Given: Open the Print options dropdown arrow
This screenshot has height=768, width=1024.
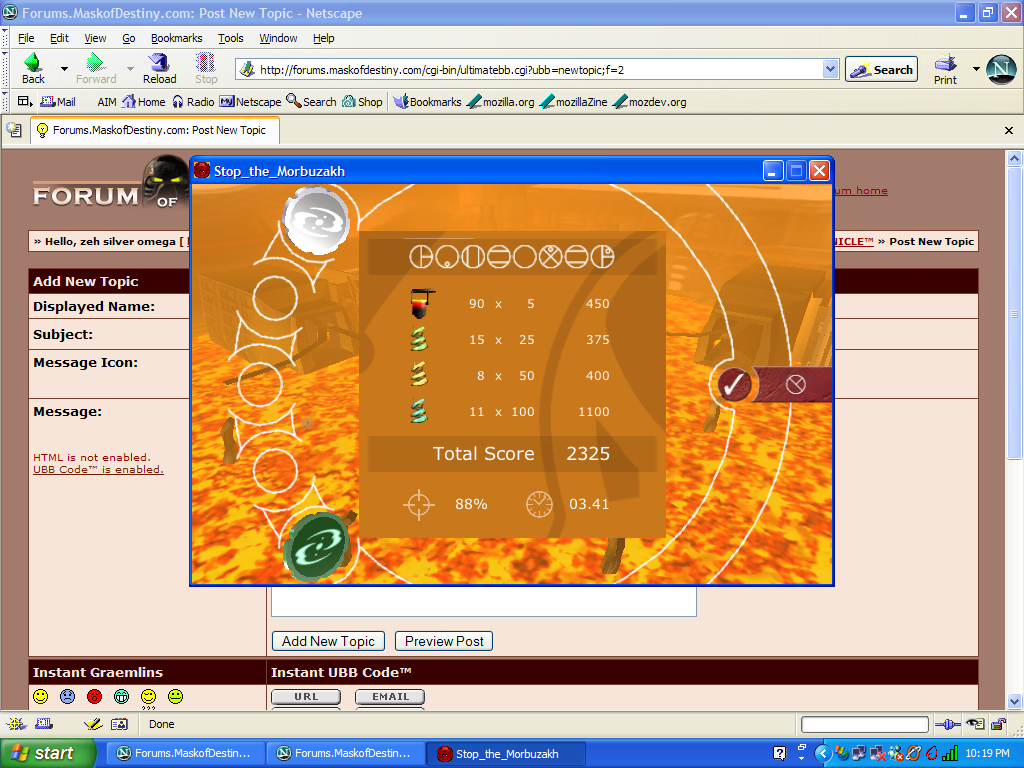Looking at the screenshot, I should pyautogui.click(x=976, y=69).
